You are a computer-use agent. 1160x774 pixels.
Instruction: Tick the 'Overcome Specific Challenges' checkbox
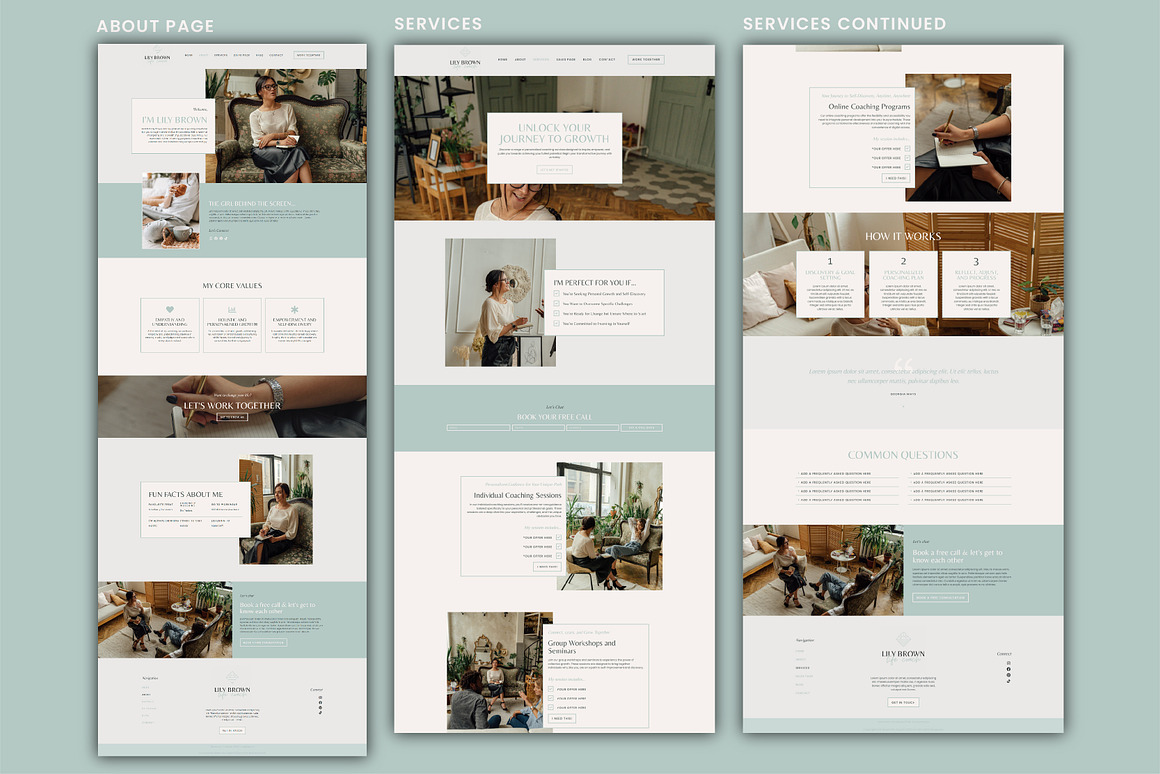tap(557, 304)
